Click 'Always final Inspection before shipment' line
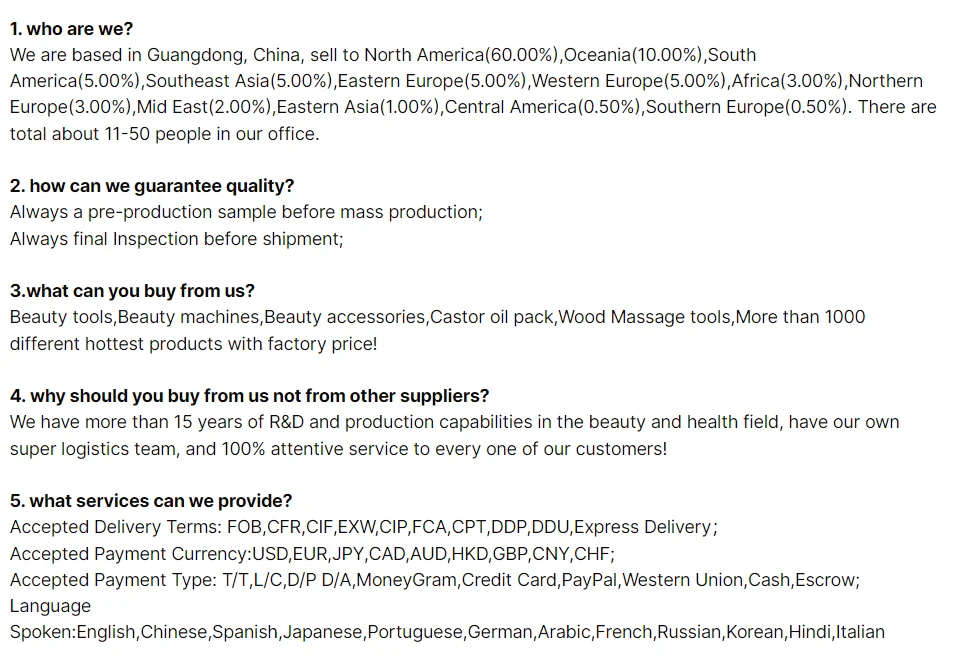The image size is (954, 656). click(x=176, y=239)
